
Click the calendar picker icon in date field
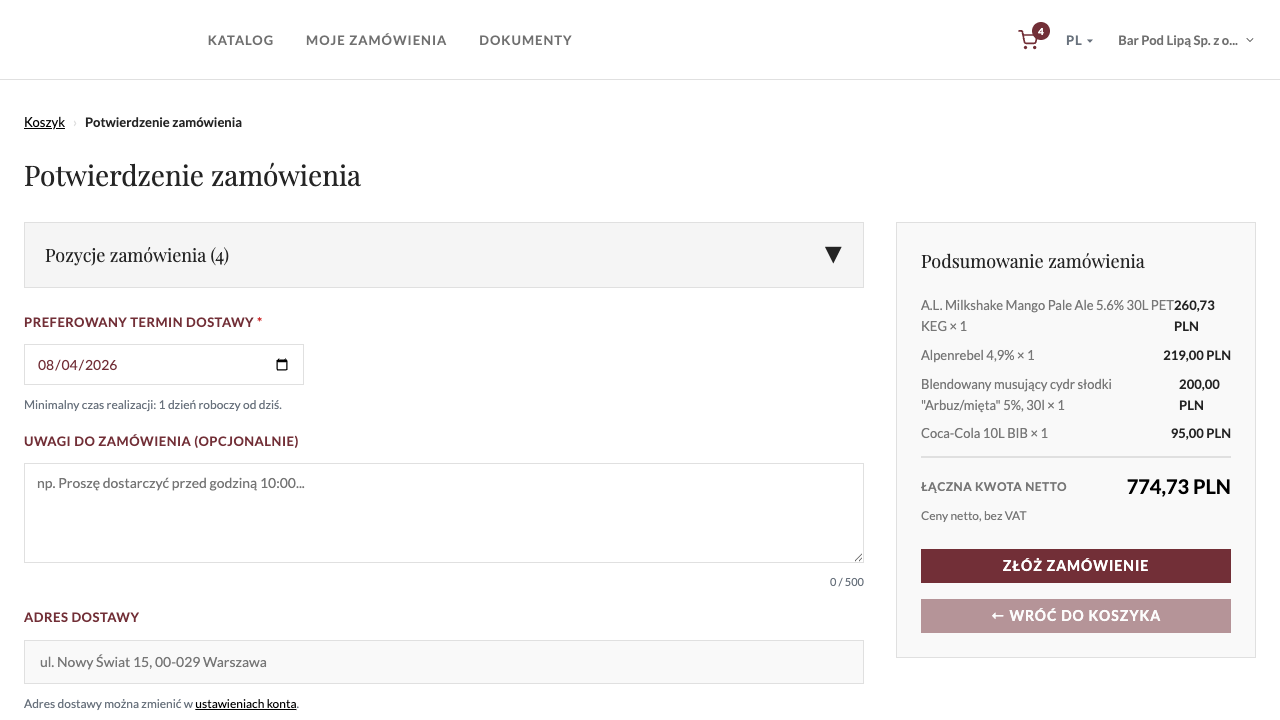[x=282, y=365]
